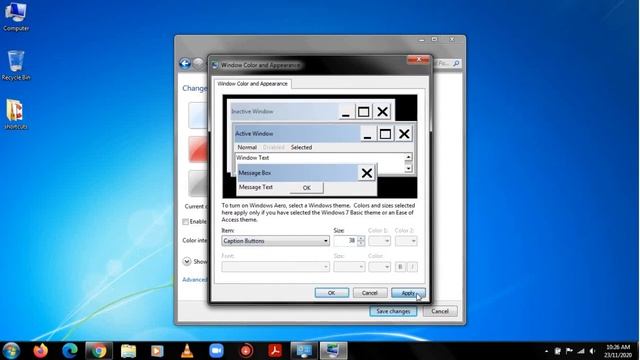Click the Apply button
Screen dimensions: 640x360
(408, 293)
